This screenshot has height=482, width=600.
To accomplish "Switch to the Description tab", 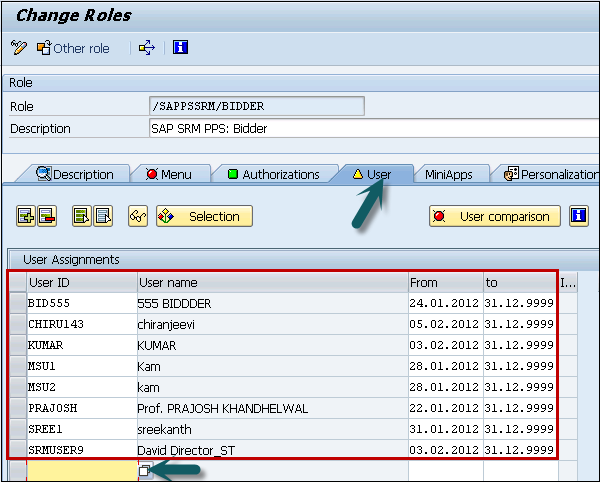I will tap(75, 174).
